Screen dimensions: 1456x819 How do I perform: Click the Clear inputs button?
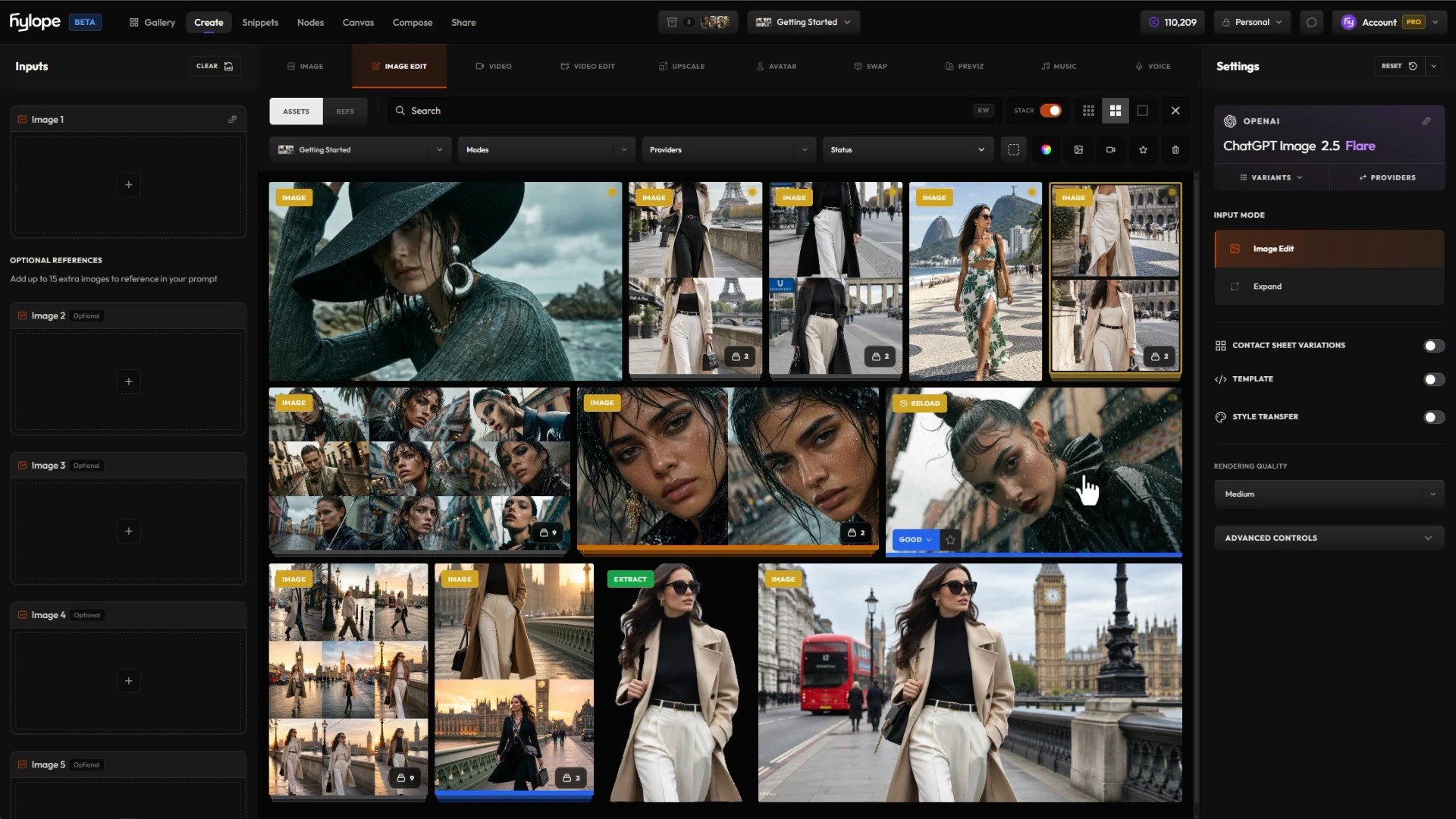215,66
